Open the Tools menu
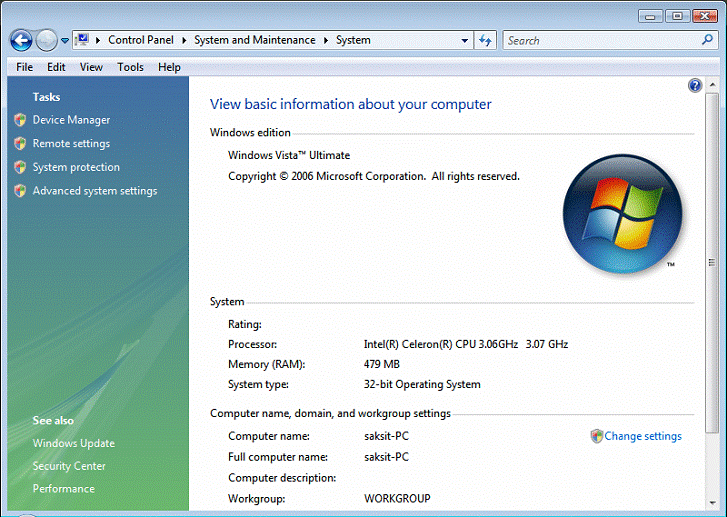Viewport: 727px width, 517px height. pos(130,67)
